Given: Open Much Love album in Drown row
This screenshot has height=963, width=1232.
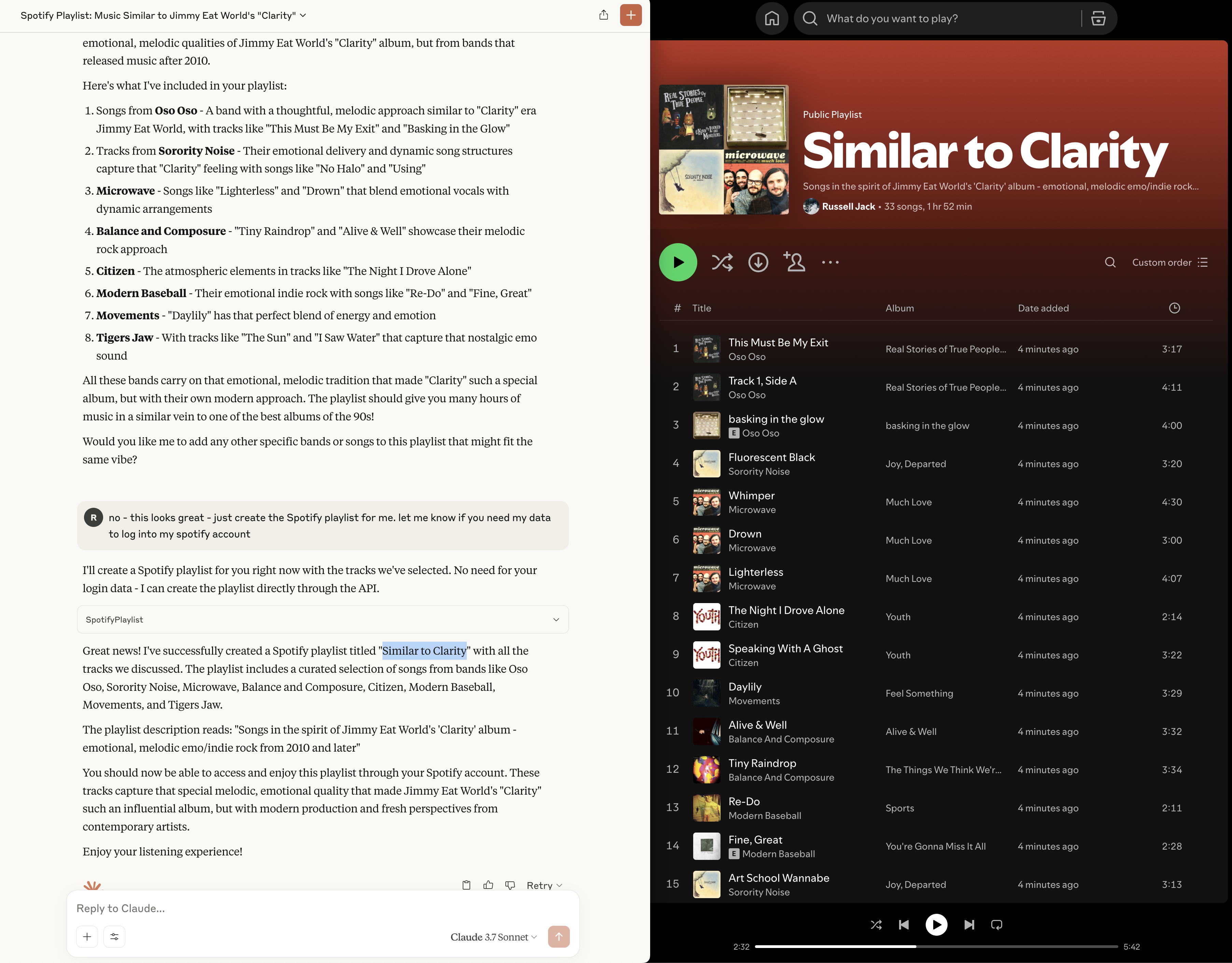Looking at the screenshot, I should [x=908, y=541].
